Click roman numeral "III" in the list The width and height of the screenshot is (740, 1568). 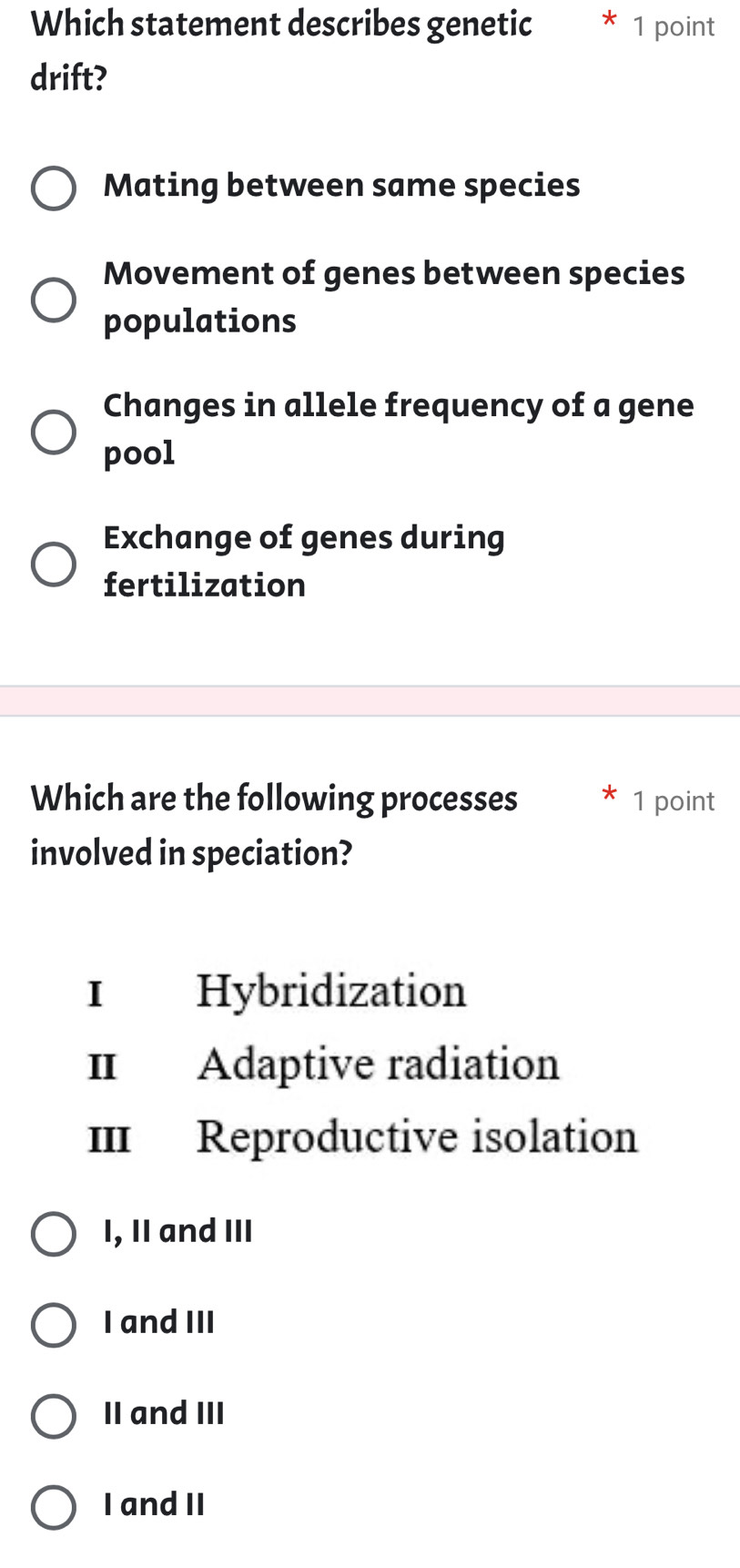pos(107,1138)
